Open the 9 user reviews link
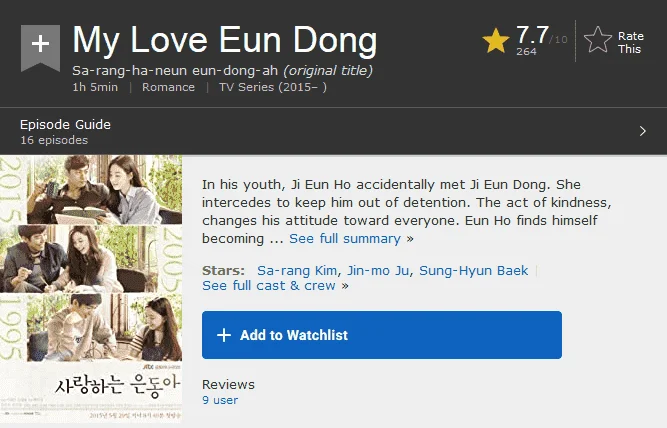Screen dimensions: 667x428 coord(220,400)
